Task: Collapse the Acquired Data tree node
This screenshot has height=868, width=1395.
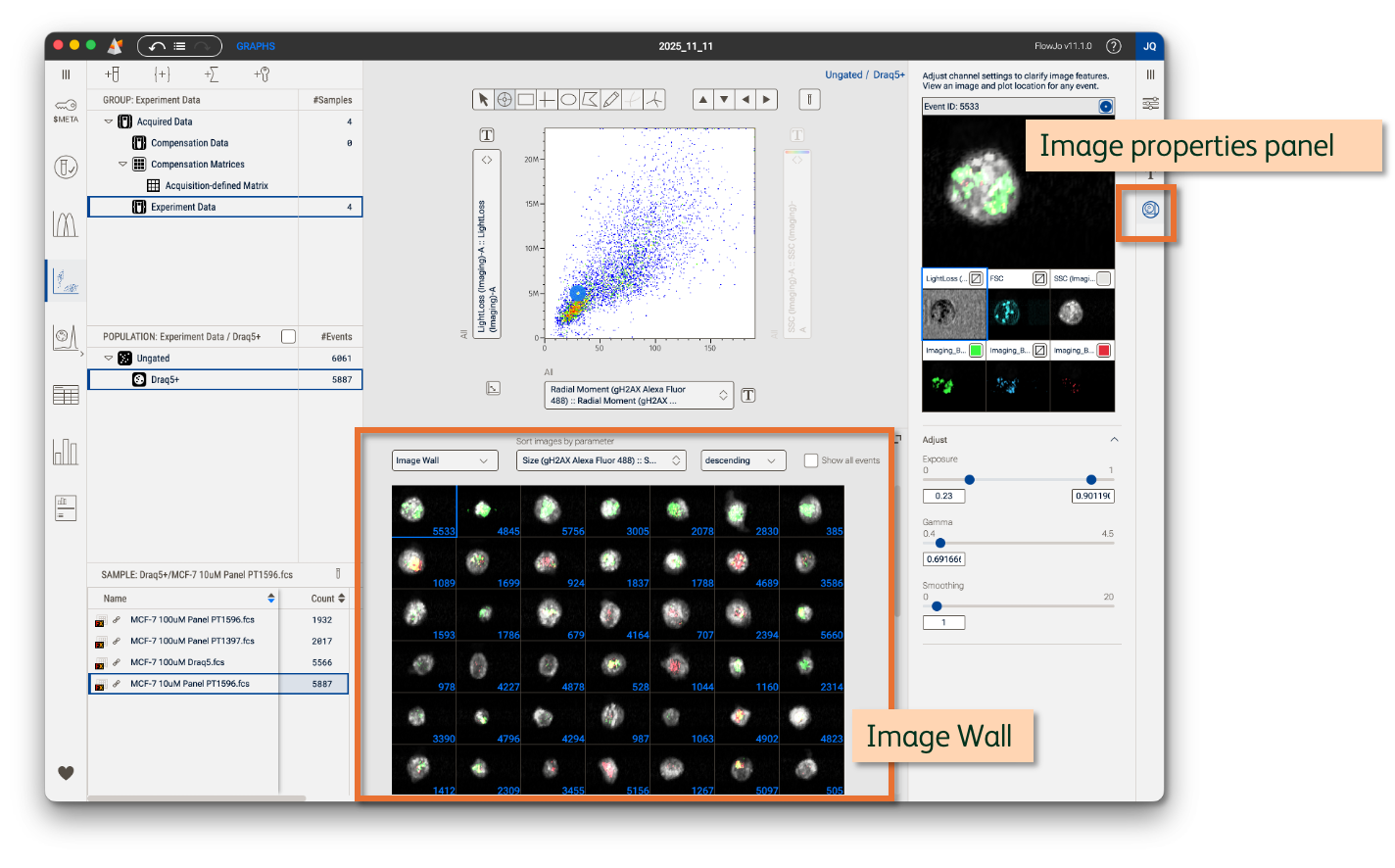Action: pyautogui.click(x=109, y=121)
